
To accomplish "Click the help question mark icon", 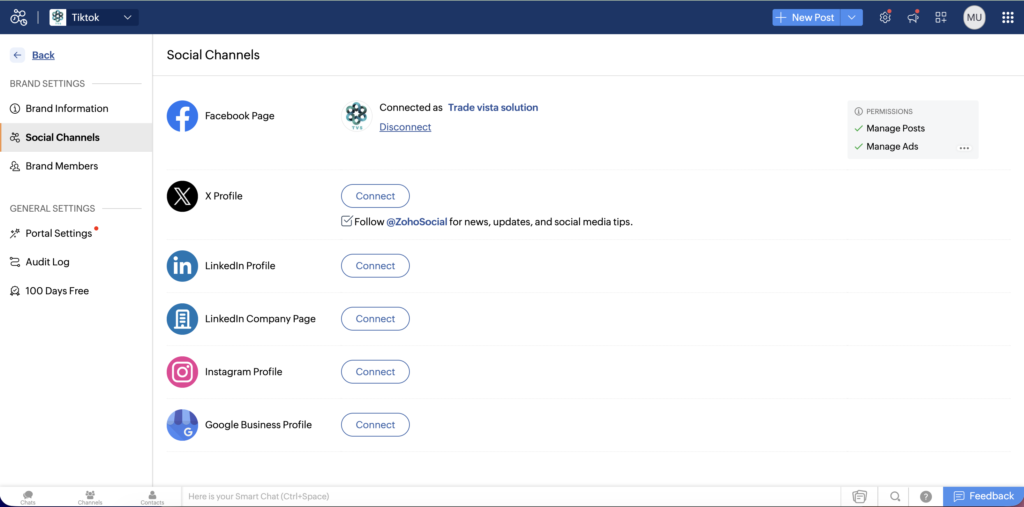I will click(x=926, y=496).
